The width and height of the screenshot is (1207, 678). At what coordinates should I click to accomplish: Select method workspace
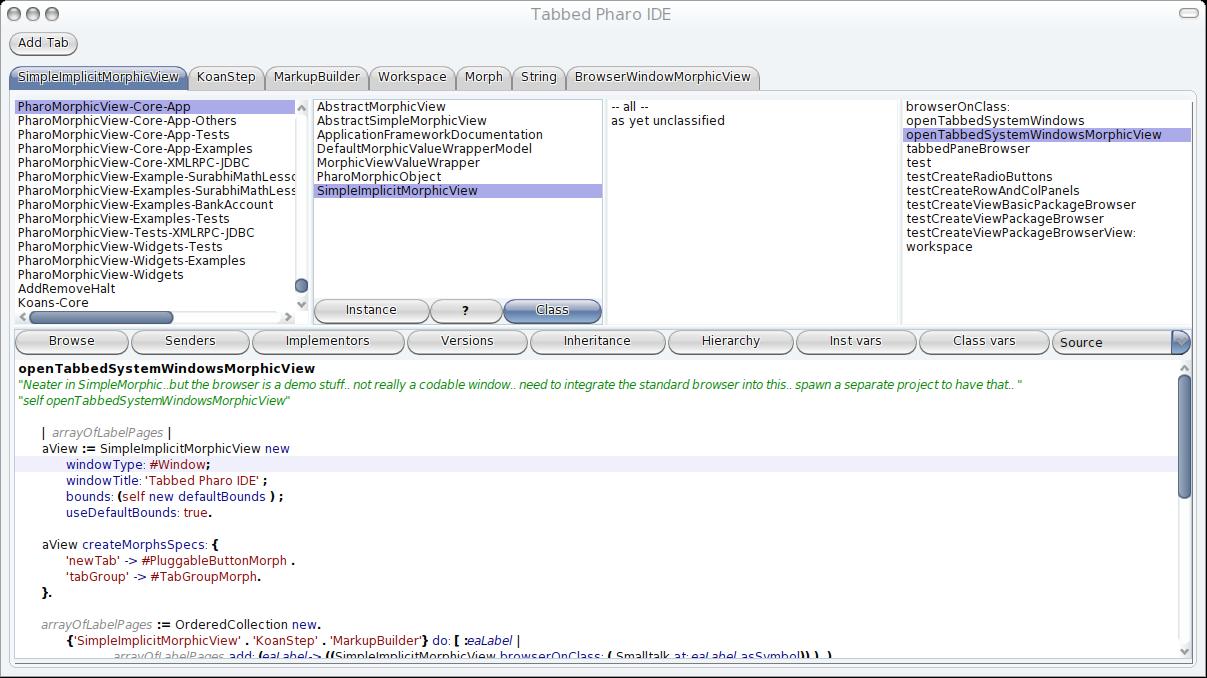coord(1047,247)
